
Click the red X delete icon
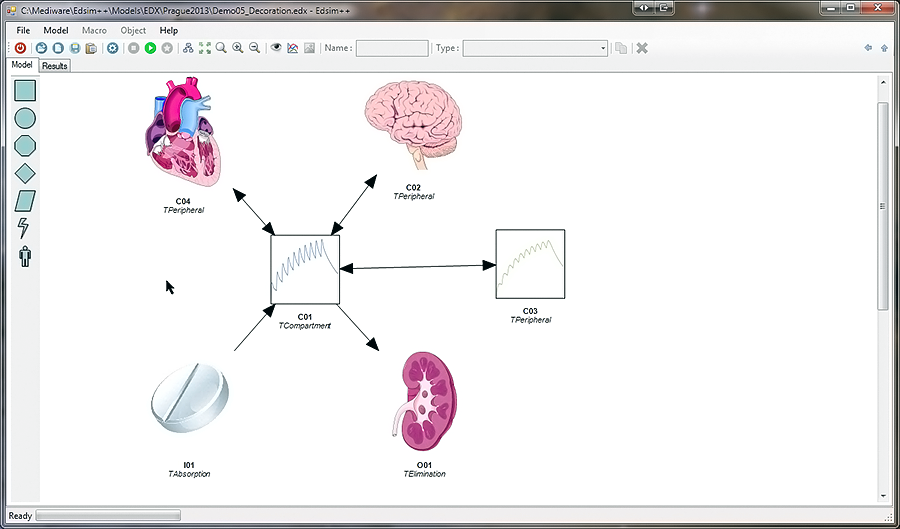click(642, 48)
